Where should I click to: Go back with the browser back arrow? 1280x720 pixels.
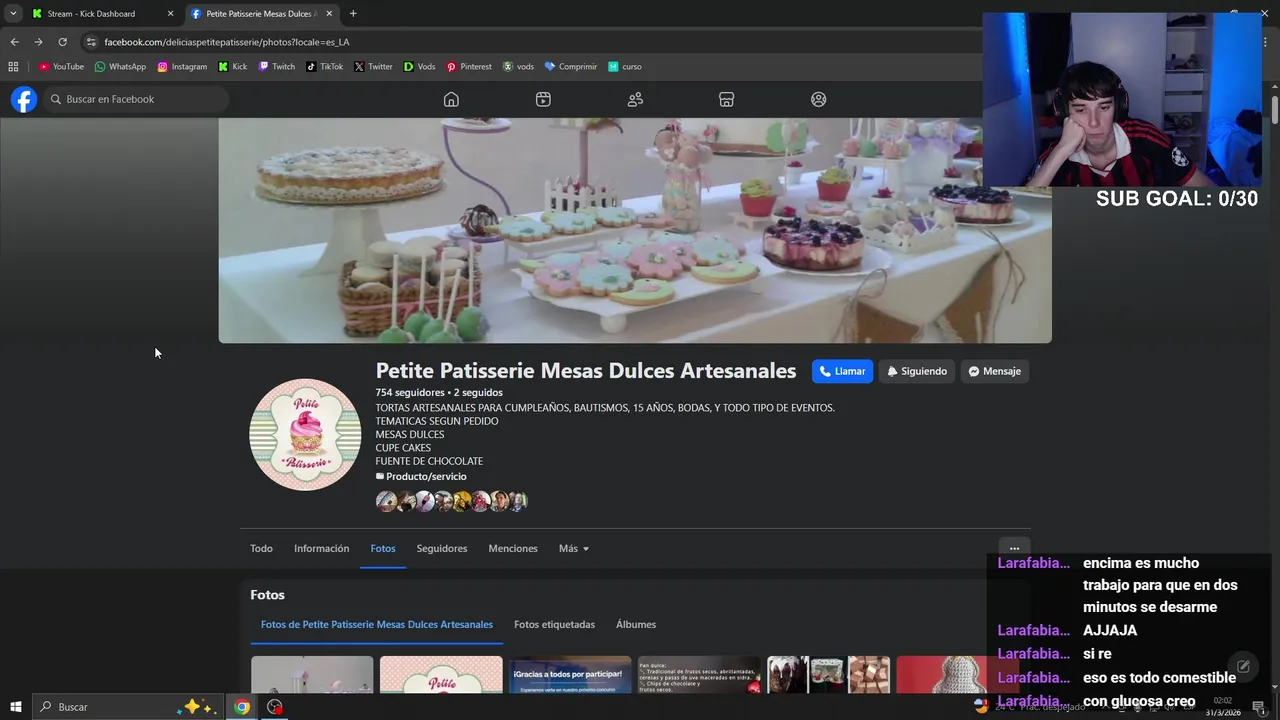14,42
